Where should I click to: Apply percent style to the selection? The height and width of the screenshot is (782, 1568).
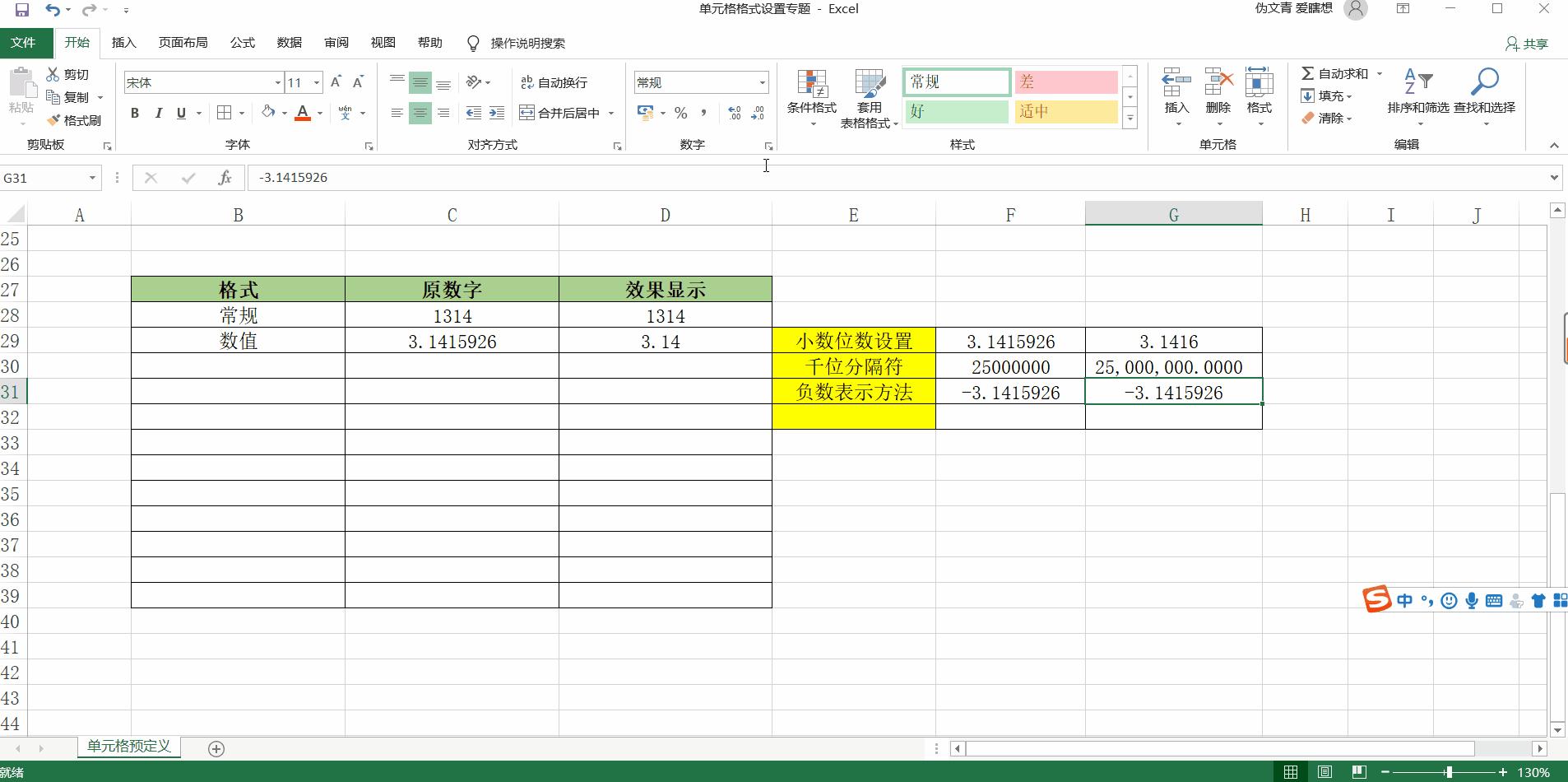[681, 113]
